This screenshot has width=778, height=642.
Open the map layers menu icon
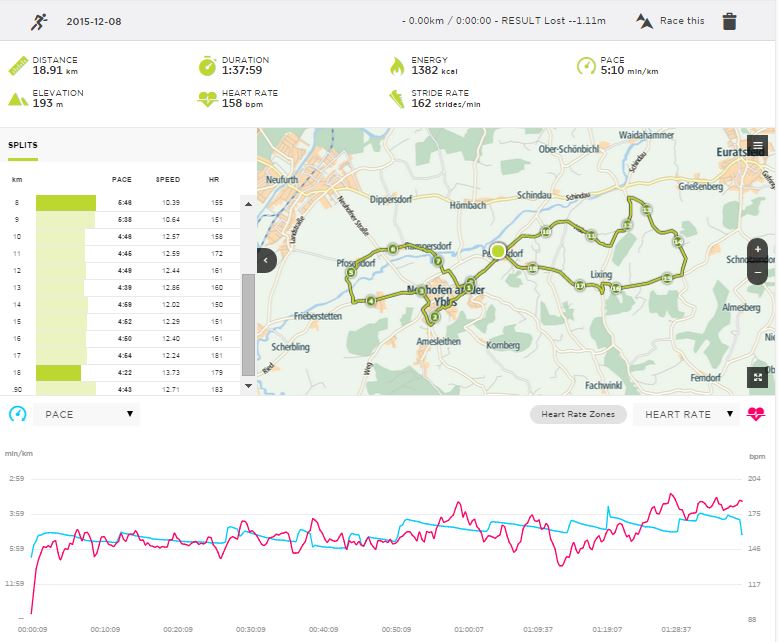pos(757,146)
